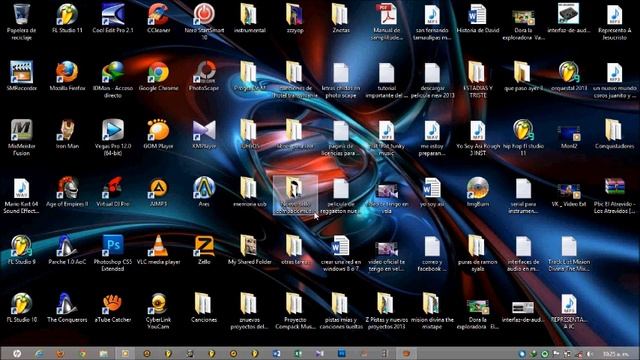Select Cool Edit Pro 2.1 shortcut
Image resolution: width=640 pixels, height=360 pixels.
click(113, 18)
